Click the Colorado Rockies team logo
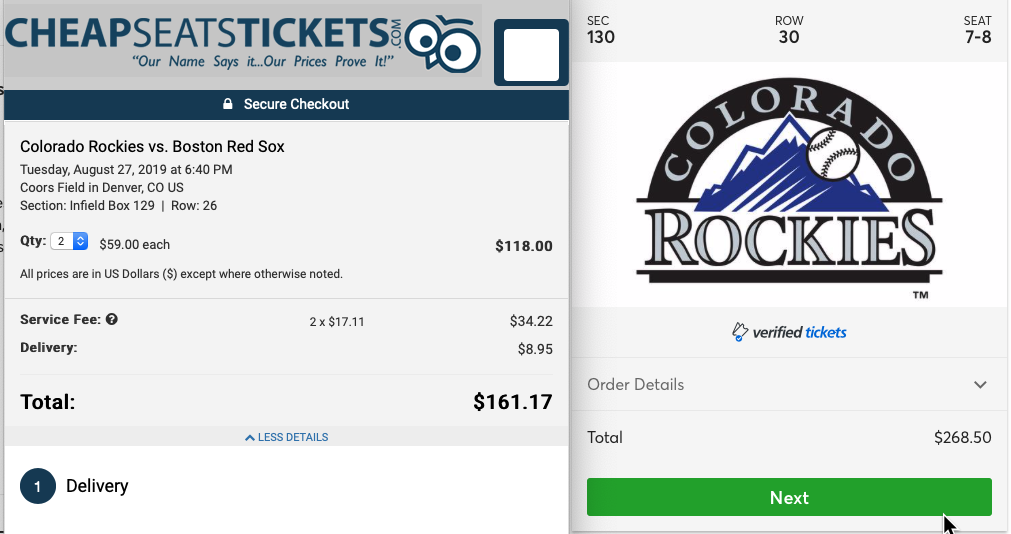 [789, 184]
